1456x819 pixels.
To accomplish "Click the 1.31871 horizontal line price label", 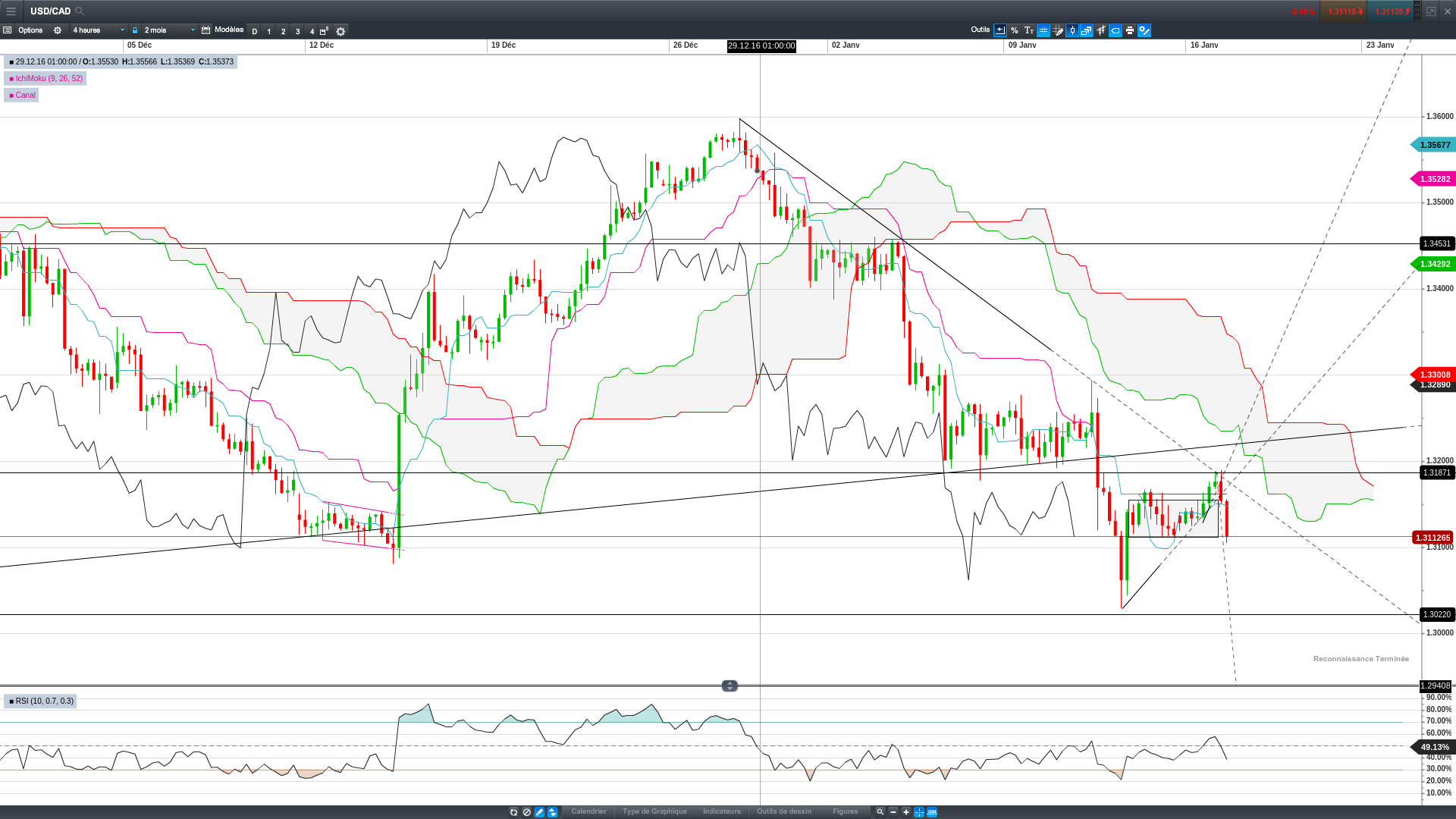I will (1436, 473).
